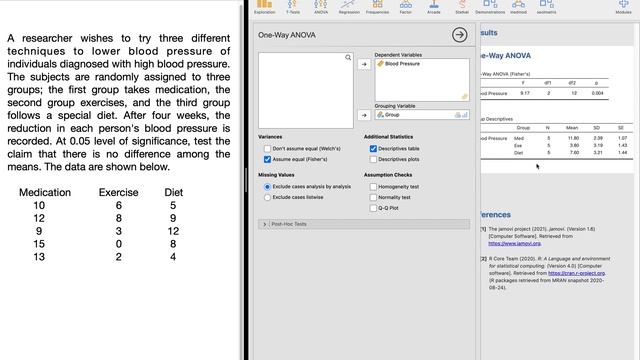640x360 pixels.
Task: Uncheck Assume equal (Fisher's)
Action: click(267, 159)
